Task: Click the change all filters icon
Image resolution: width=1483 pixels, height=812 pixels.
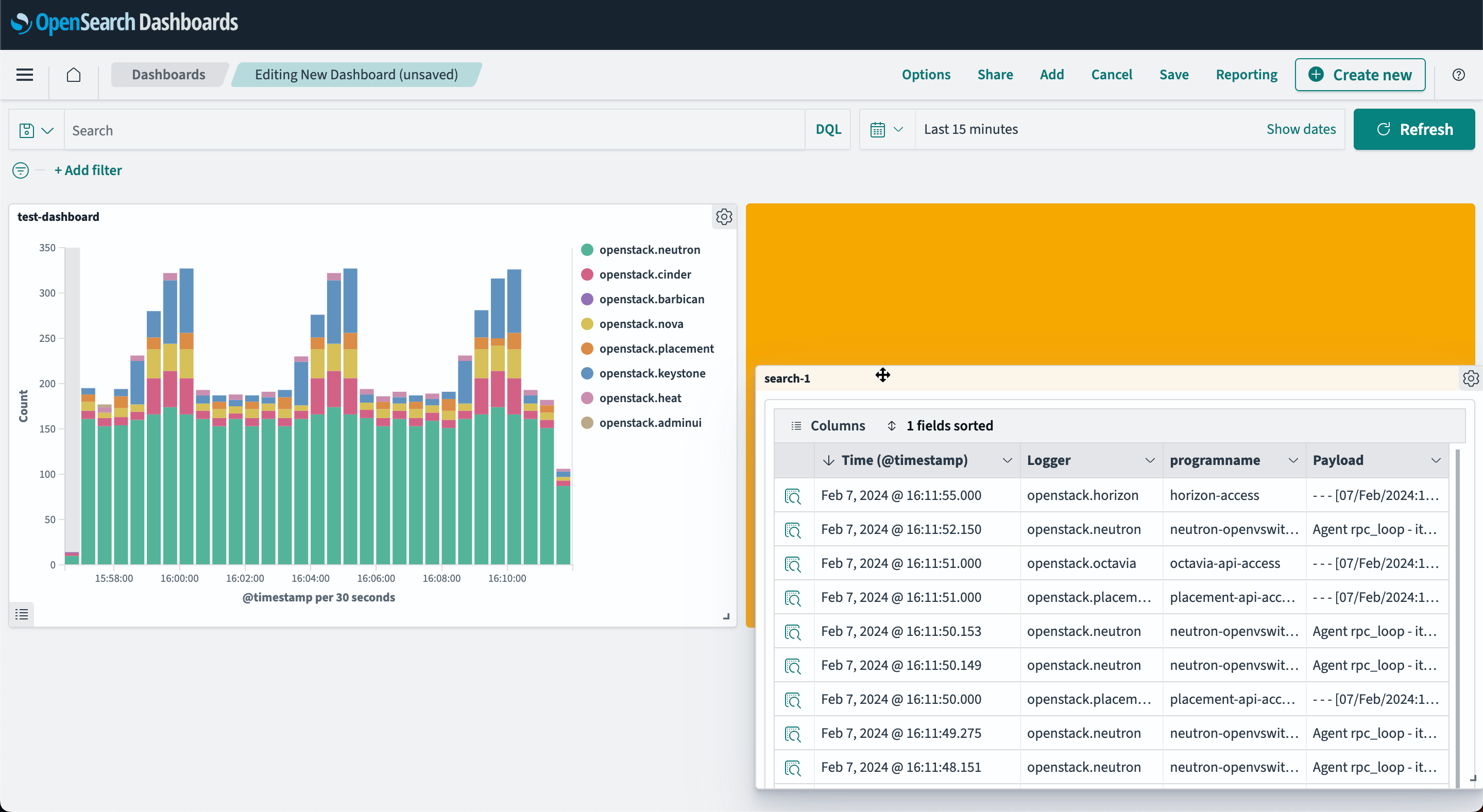Action: point(20,170)
